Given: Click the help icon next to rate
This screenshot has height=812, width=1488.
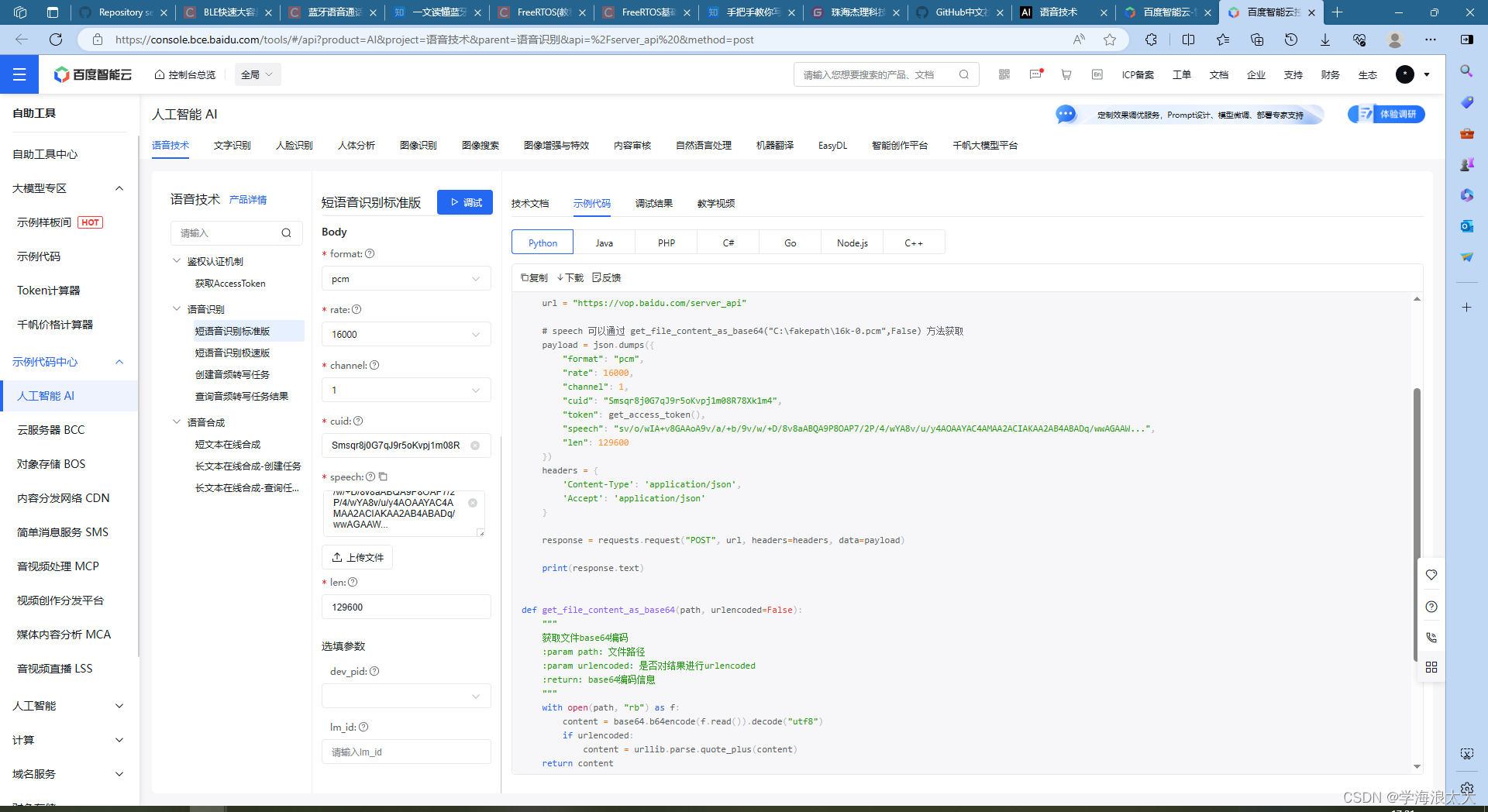Looking at the screenshot, I should tap(356, 309).
